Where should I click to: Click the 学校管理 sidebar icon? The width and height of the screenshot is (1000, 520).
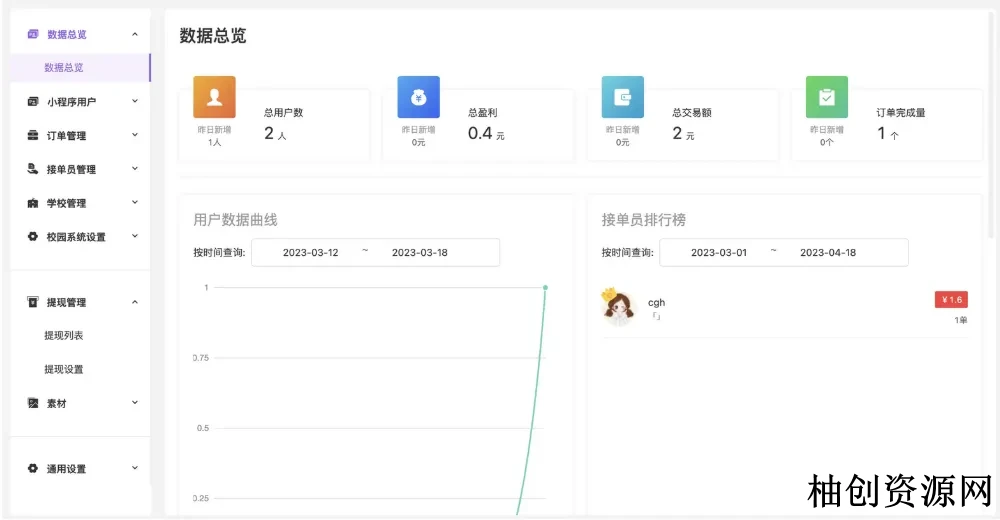coord(33,203)
